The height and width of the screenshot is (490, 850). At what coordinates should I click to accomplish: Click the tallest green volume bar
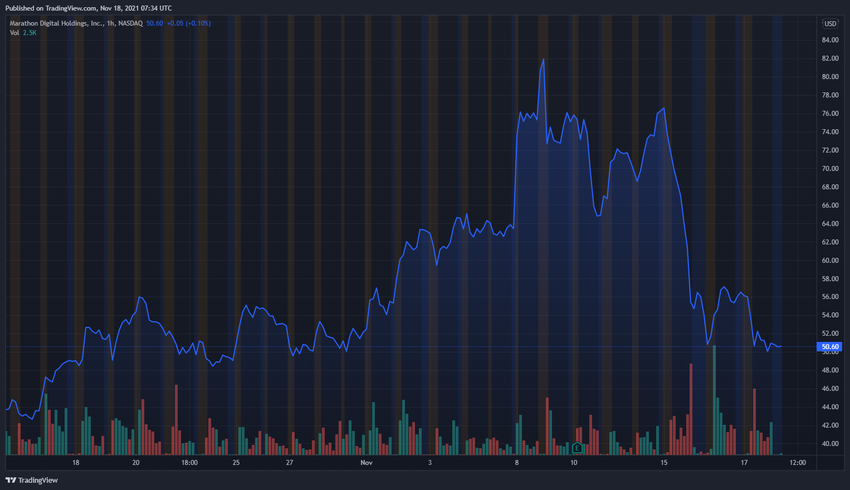coord(714,400)
